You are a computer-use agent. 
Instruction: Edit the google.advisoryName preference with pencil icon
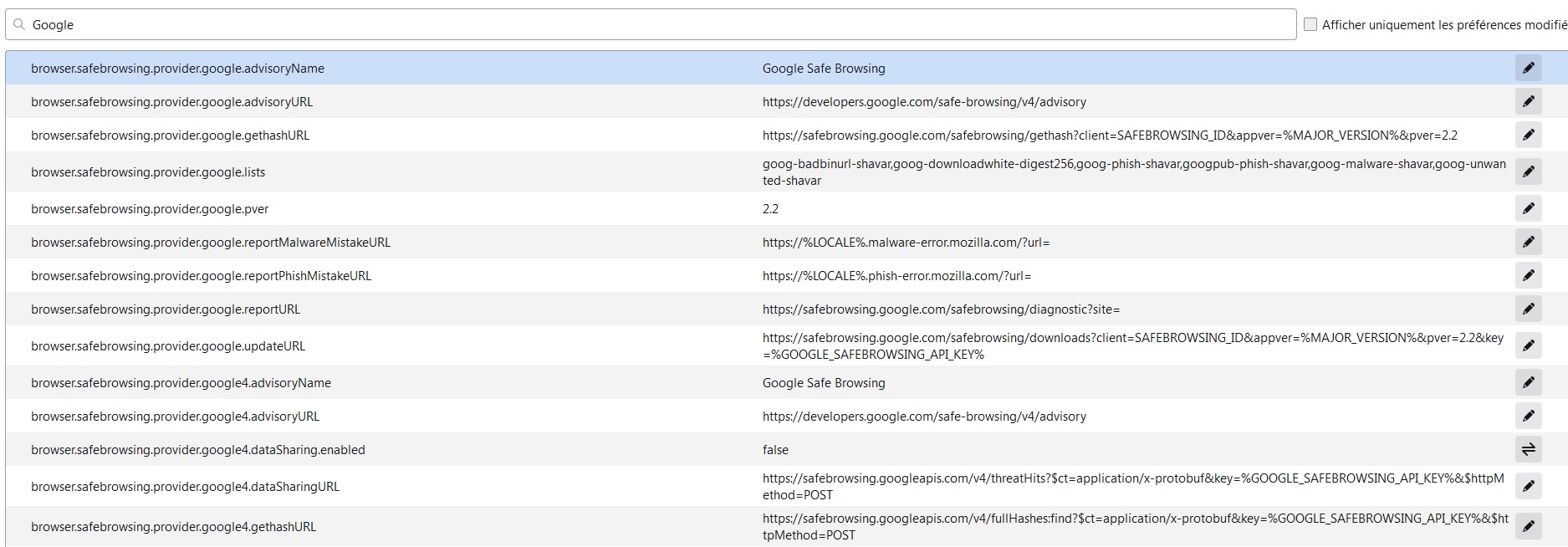tap(1528, 68)
